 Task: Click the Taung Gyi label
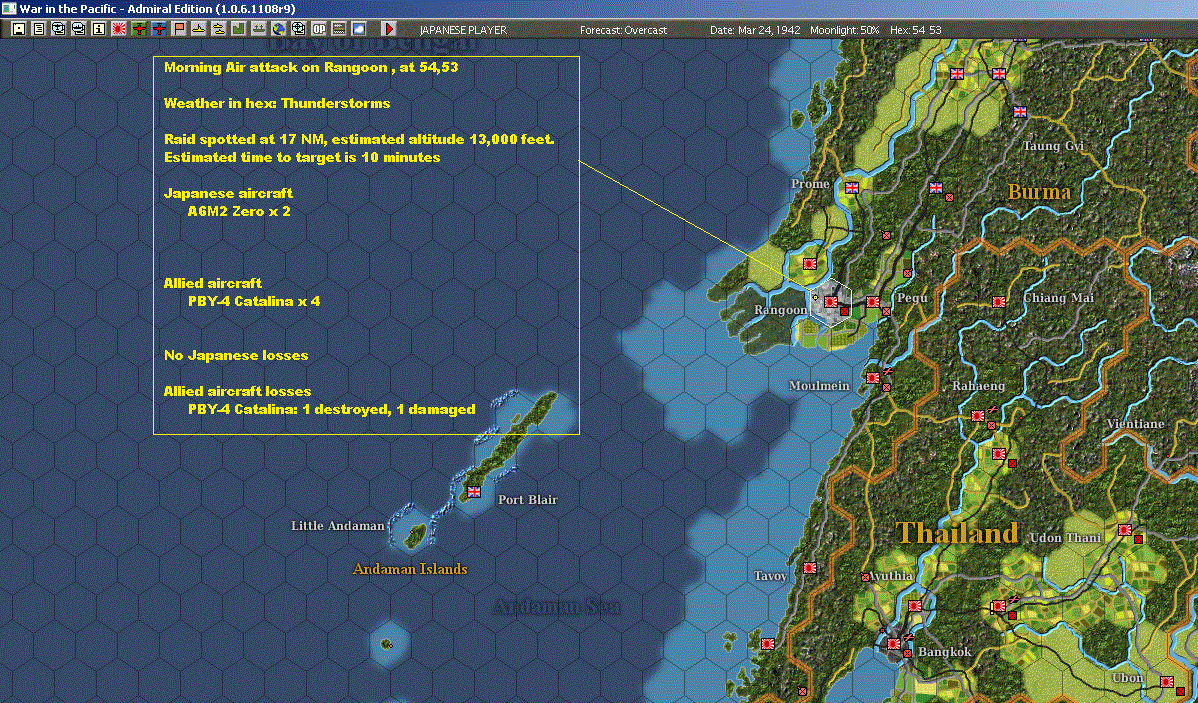pyautogui.click(x=1053, y=146)
